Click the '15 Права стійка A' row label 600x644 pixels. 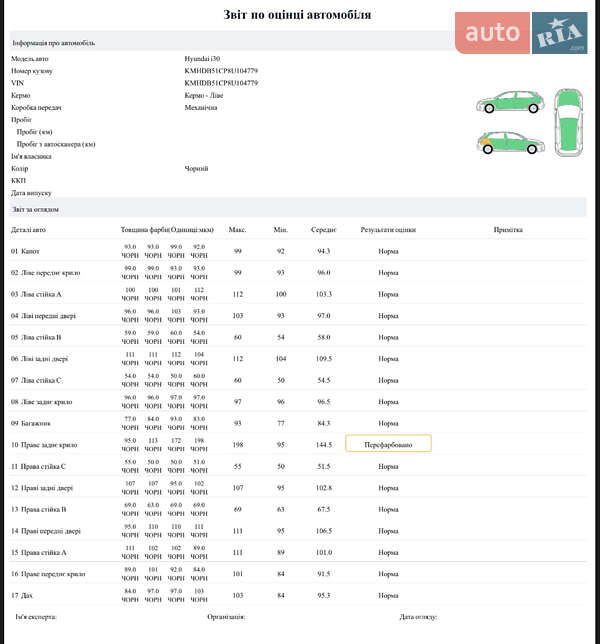point(39,553)
